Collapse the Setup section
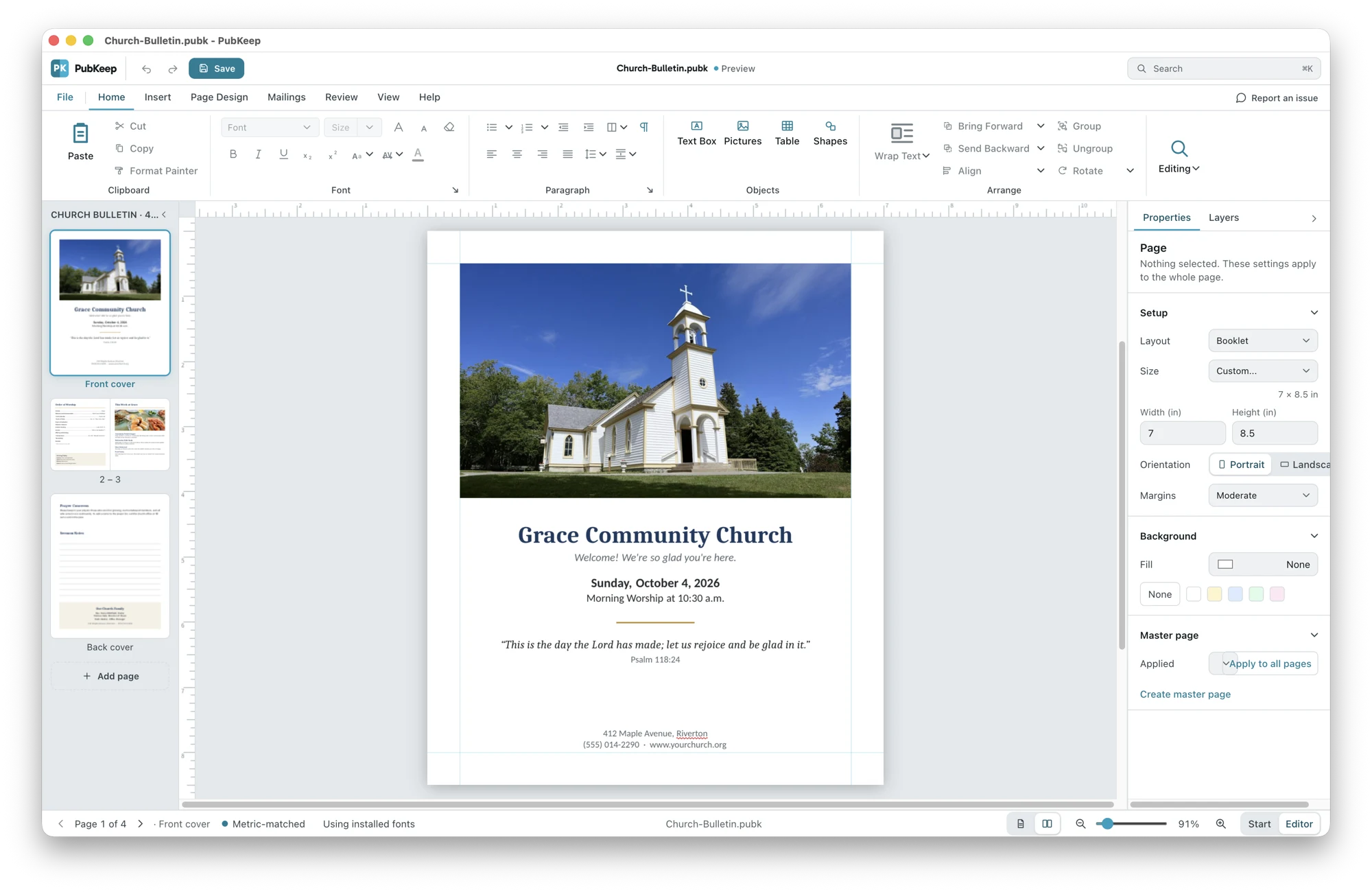 [1314, 313]
